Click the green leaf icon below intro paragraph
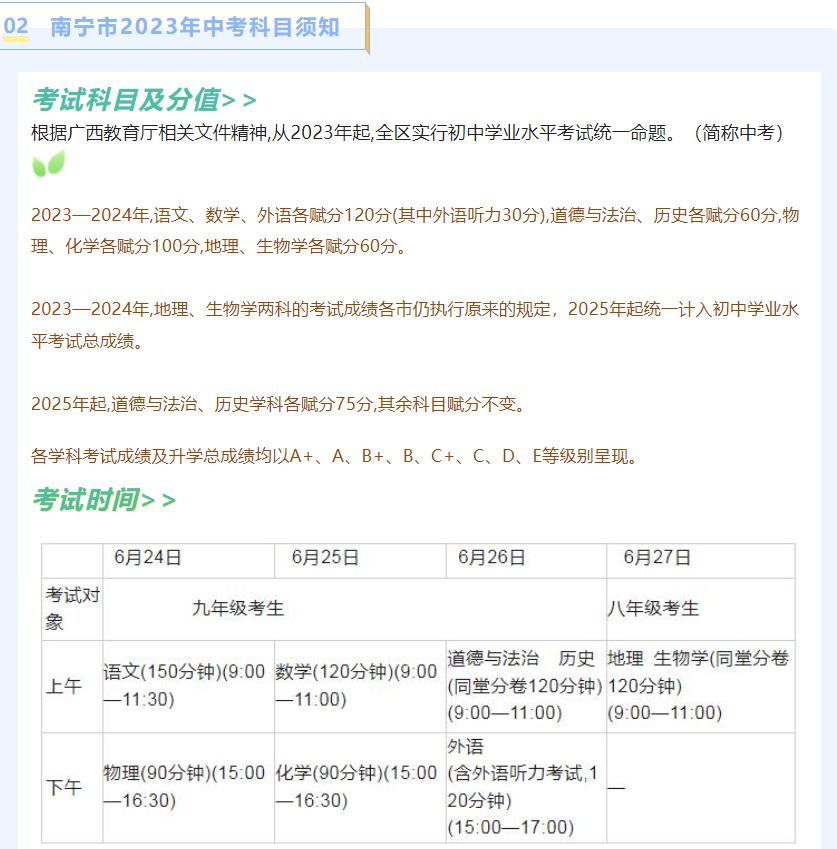Image resolution: width=837 pixels, height=849 pixels. (x=49, y=163)
